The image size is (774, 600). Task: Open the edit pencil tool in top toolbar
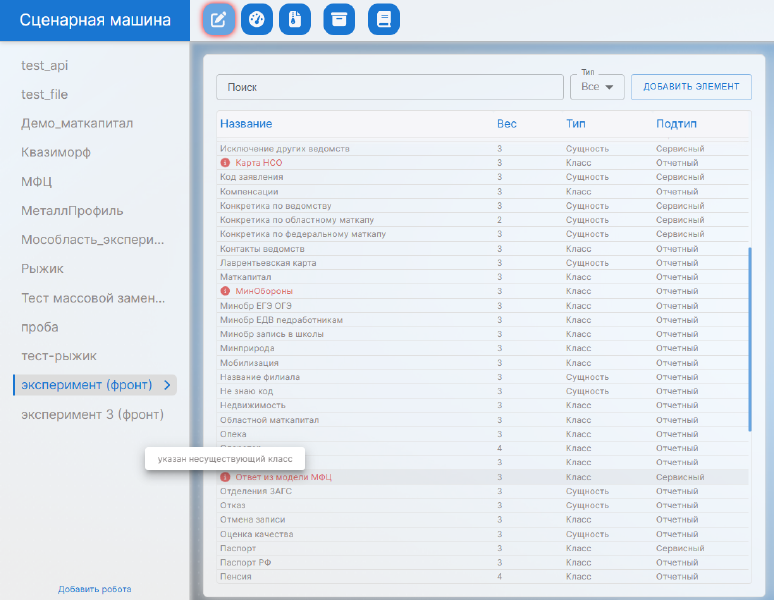click(x=218, y=20)
